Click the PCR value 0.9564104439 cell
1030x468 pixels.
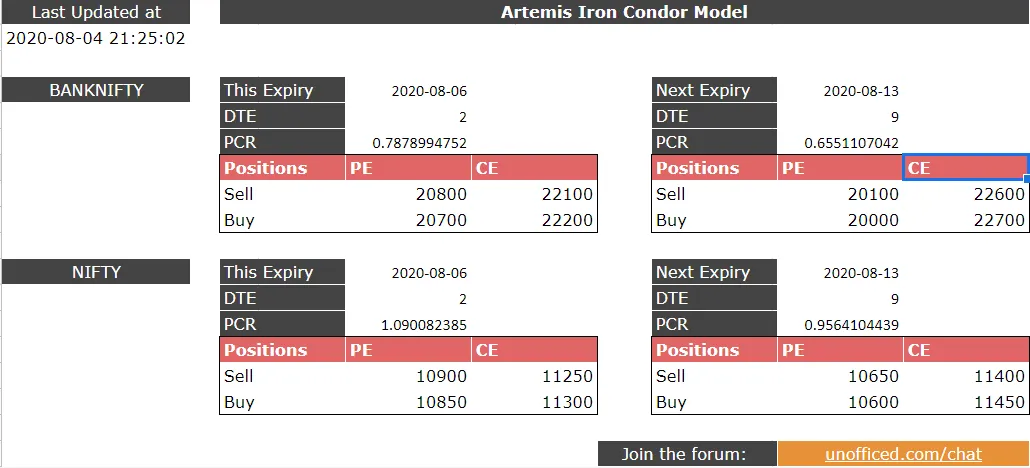(x=851, y=325)
